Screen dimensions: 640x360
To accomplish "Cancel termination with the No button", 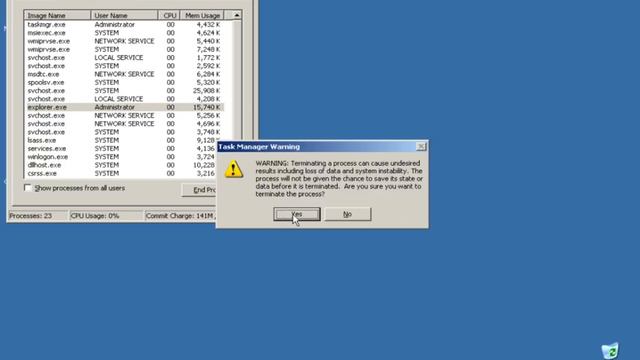I will pos(348,214).
